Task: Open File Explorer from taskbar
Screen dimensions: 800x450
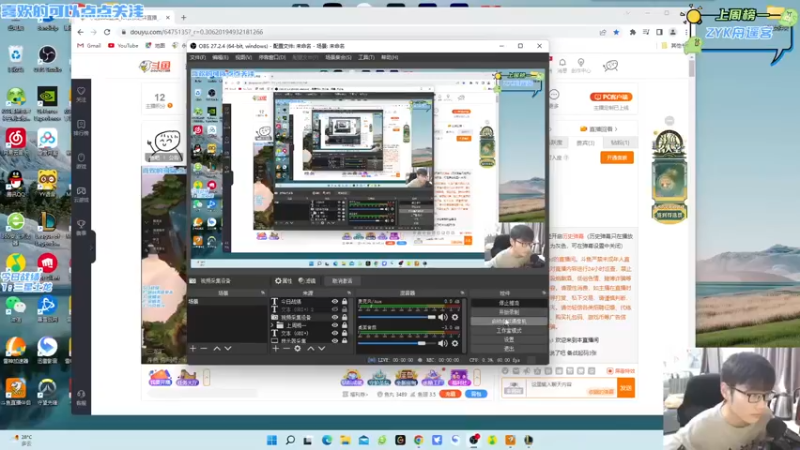Action: (345, 440)
